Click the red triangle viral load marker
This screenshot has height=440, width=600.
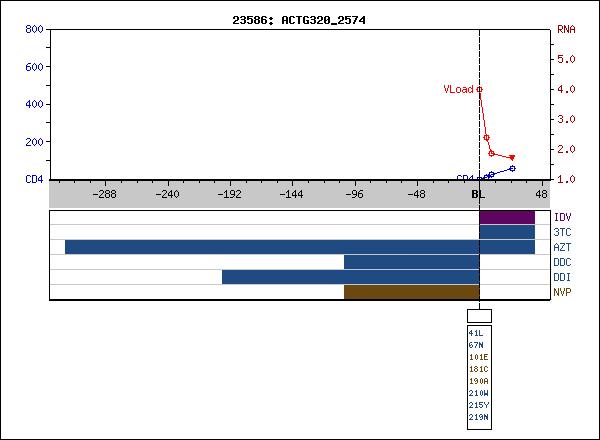(x=512, y=158)
